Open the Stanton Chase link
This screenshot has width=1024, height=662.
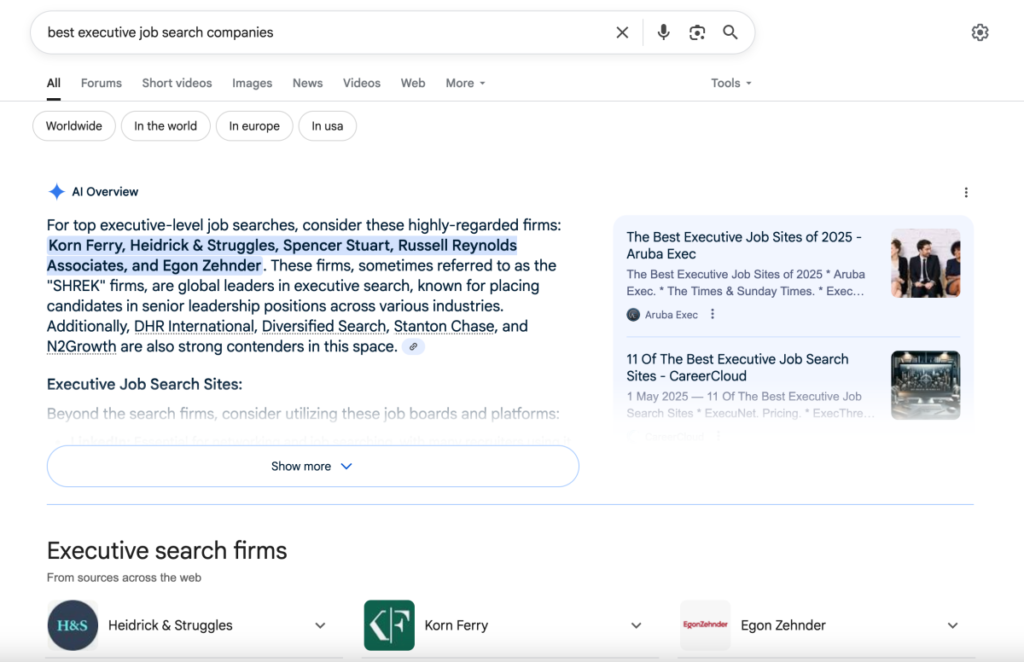pyautogui.click(x=443, y=326)
